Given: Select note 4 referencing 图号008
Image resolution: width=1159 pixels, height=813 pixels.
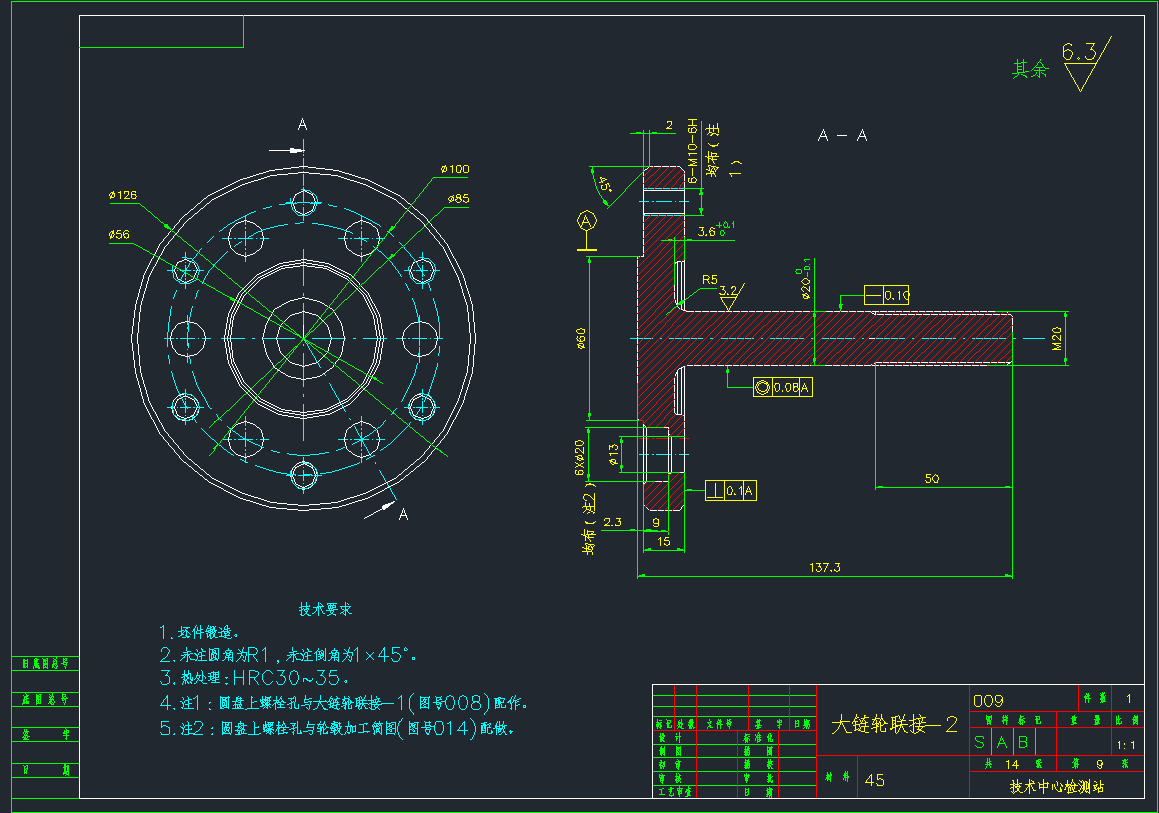Looking at the screenshot, I should [x=344, y=702].
